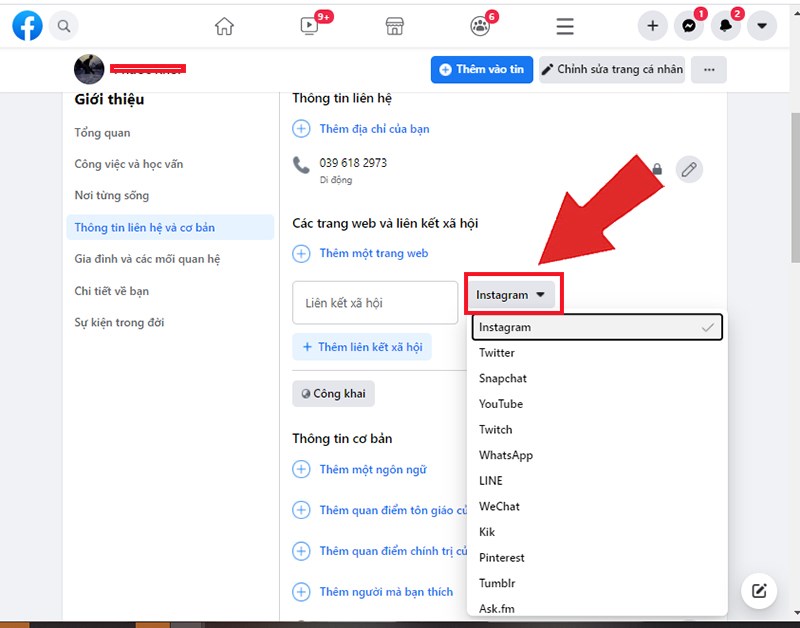
Task: Click plus icon beside Thêm quan điểm chính trị
Action: pos(301,551)
